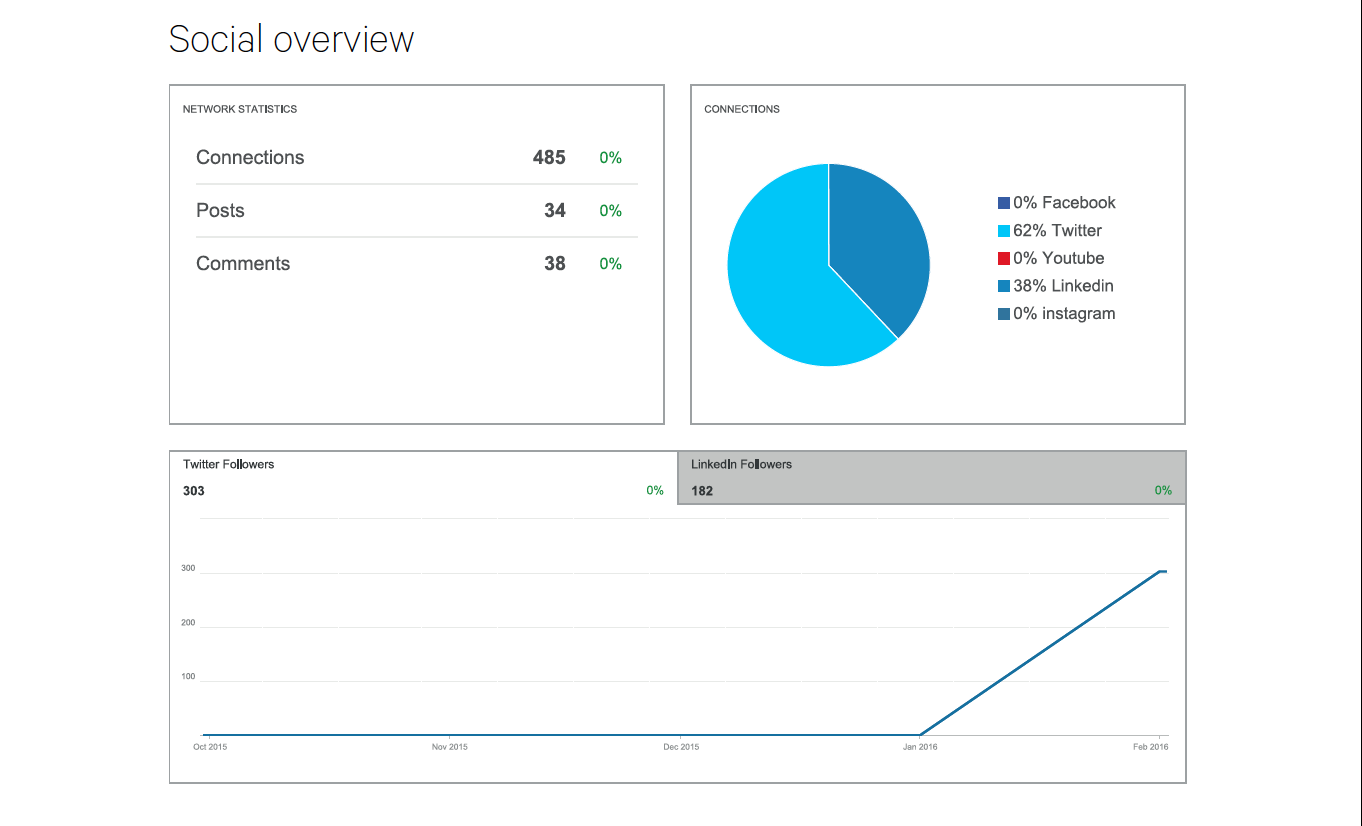The image size is (1362, 826).
Task: Click the '0% instagram' legend label
Action: [1064, 314]
